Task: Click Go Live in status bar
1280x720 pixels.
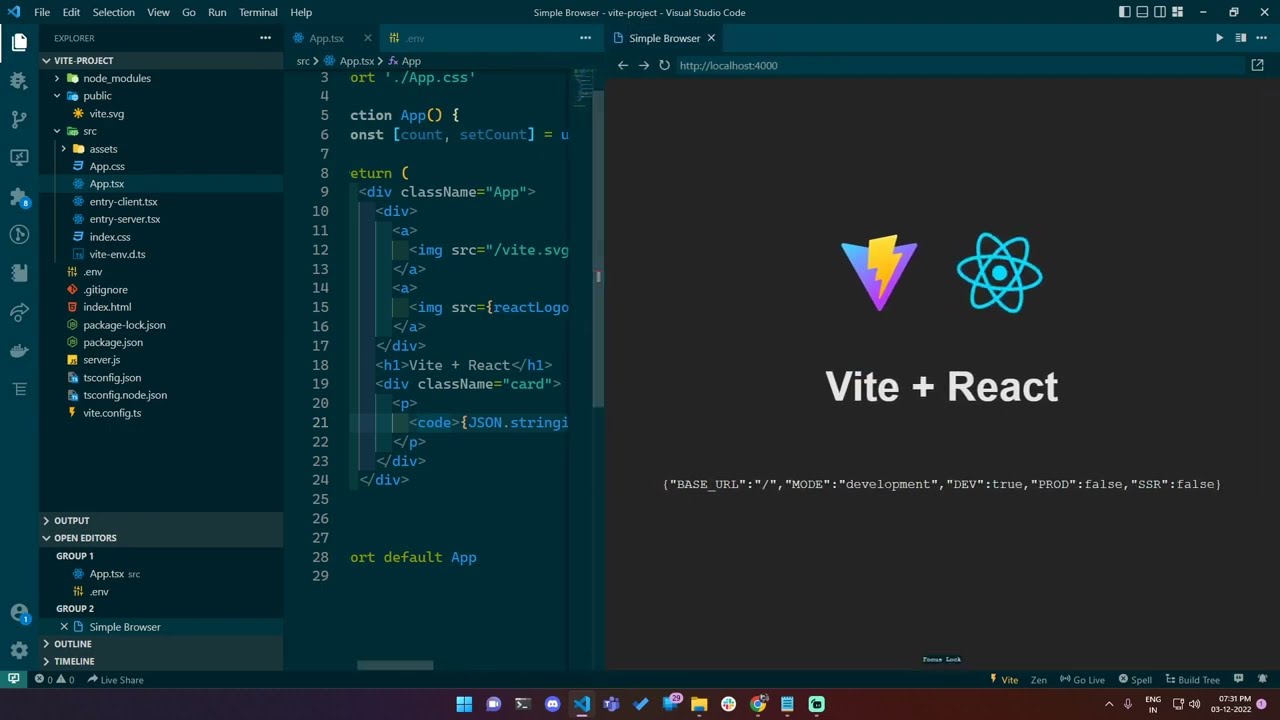Action: (x=1082, y=680)
